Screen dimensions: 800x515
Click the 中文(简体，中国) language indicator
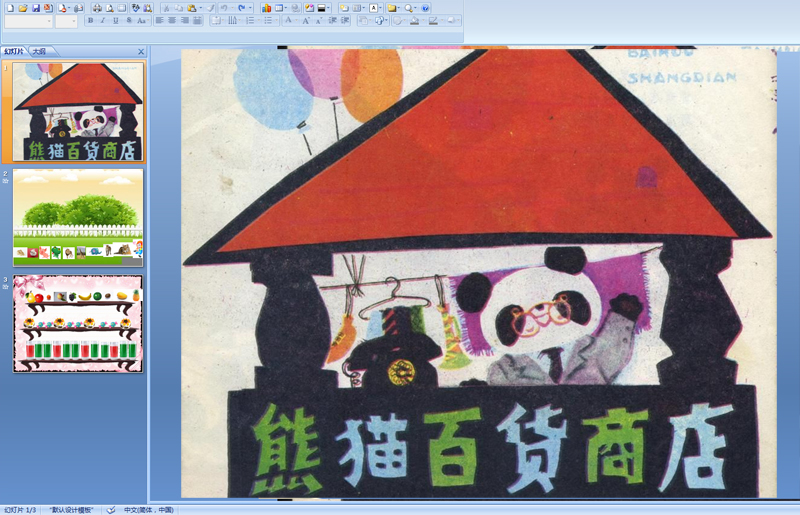(x=149, y=510)
